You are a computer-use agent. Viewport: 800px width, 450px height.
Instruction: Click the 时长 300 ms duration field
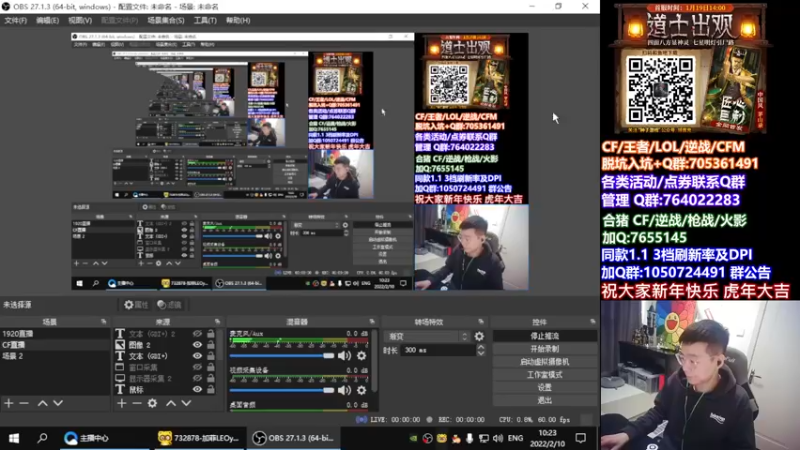438,350
